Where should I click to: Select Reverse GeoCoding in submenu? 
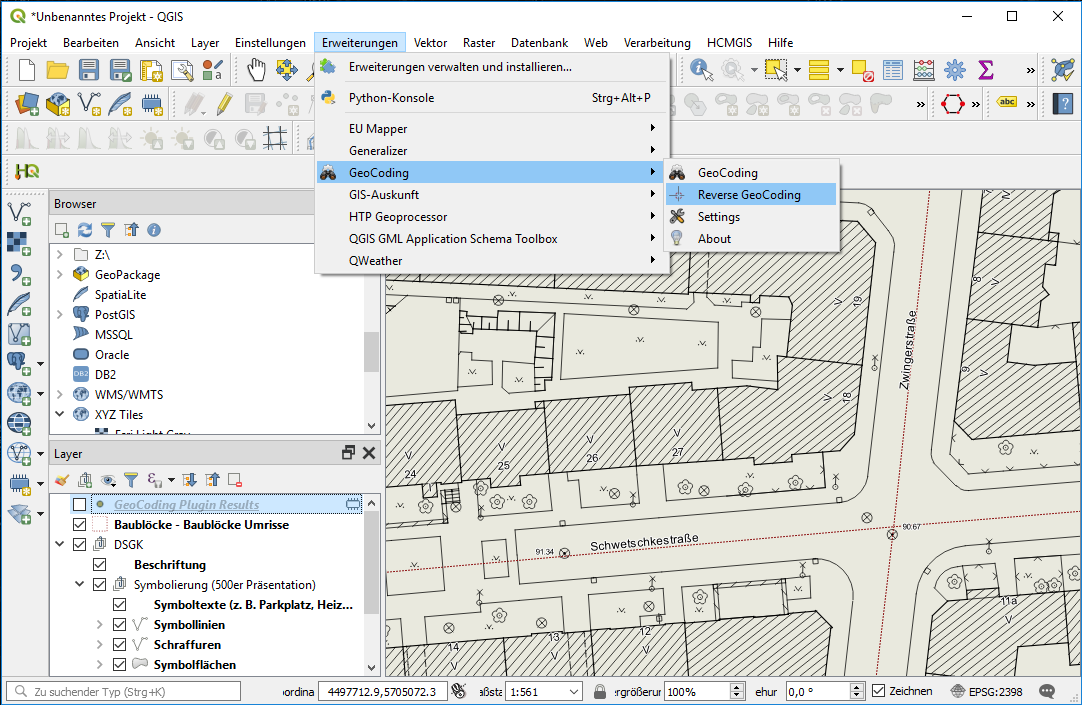tap(751, 195)
